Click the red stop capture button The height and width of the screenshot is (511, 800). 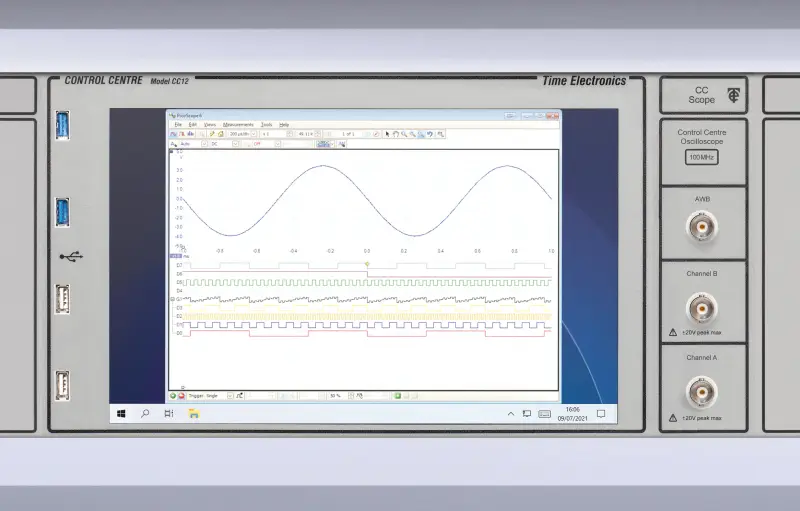[182, 395]
